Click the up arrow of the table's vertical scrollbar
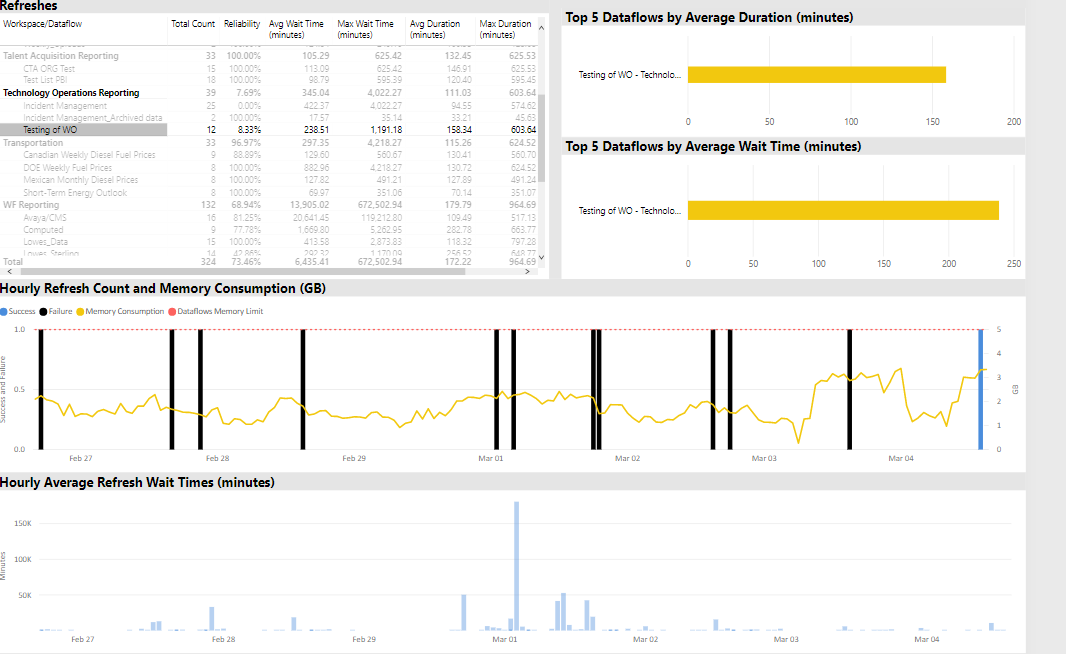 (x=541, y=28)
